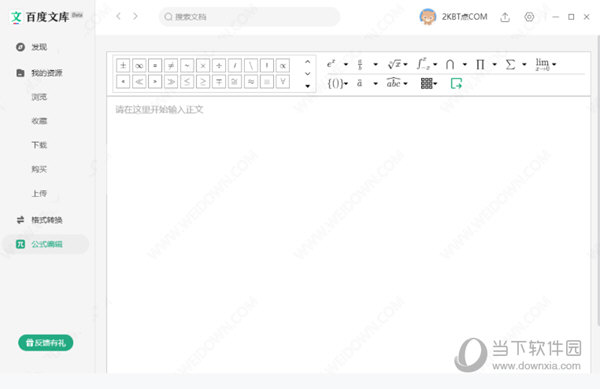Click the green export formula icon

[x=456, y=83]
